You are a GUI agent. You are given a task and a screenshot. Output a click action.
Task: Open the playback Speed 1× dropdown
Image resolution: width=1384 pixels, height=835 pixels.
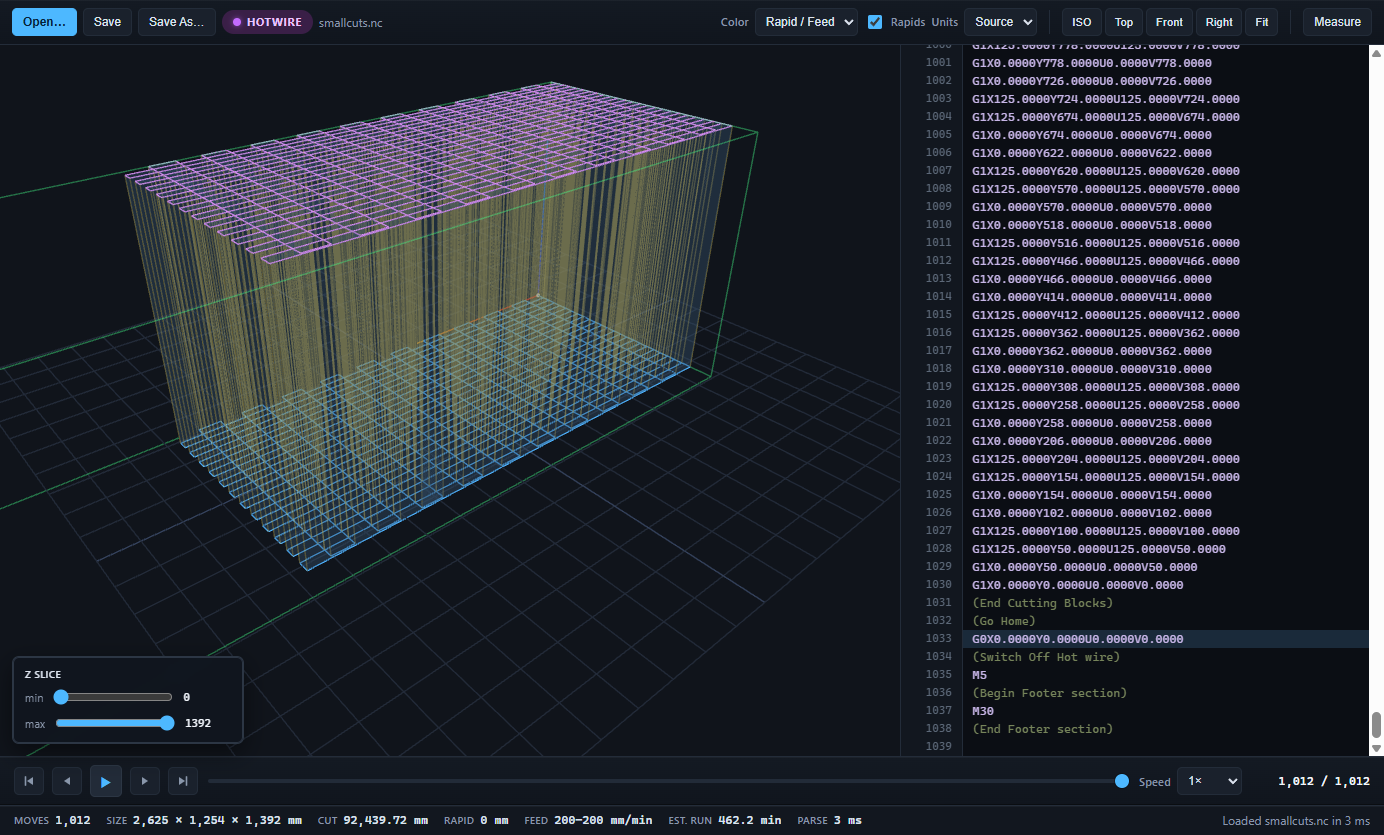1209,781
